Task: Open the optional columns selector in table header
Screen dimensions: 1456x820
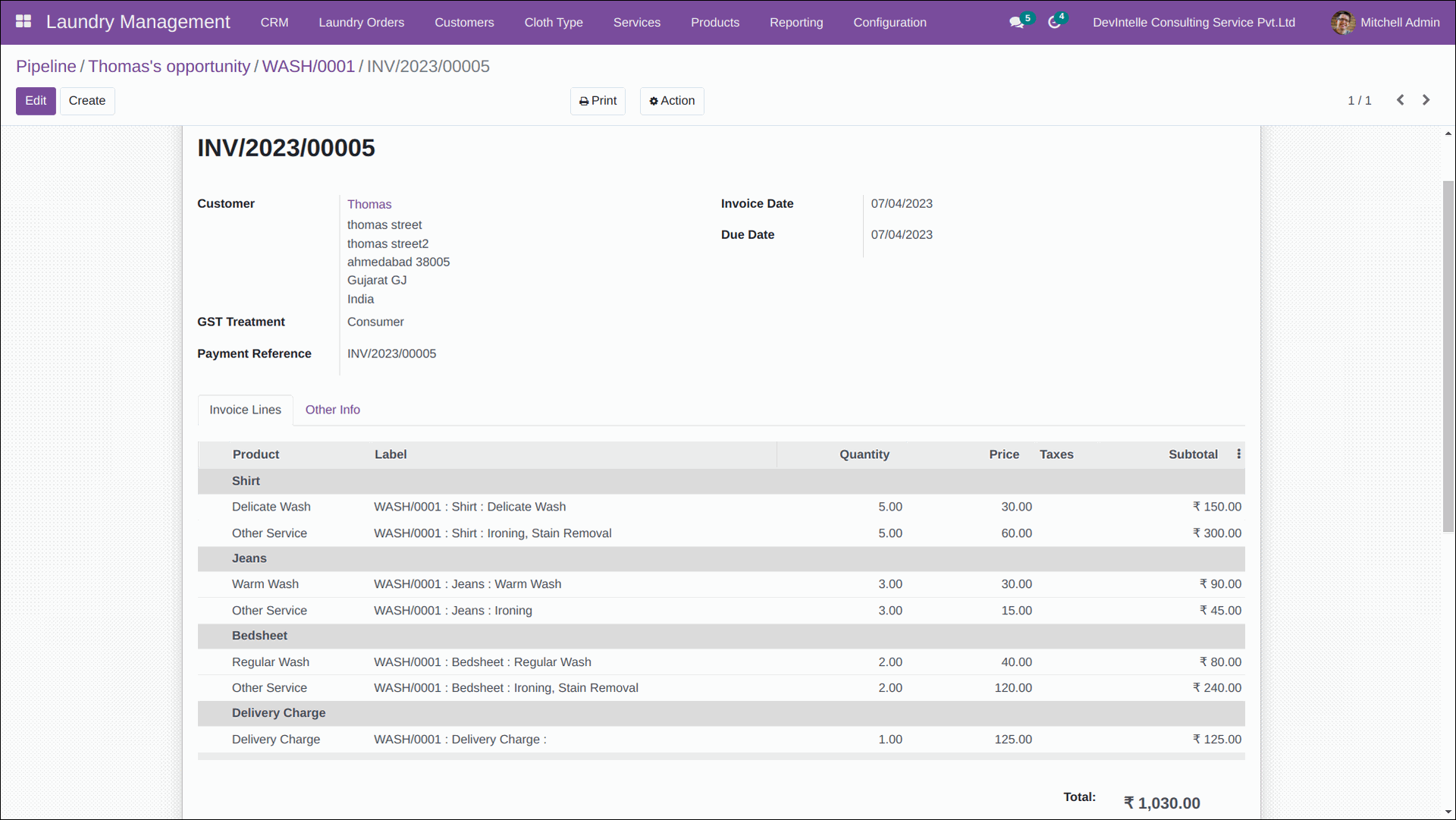Action: pyautogui.click(x=1238, y=454)
